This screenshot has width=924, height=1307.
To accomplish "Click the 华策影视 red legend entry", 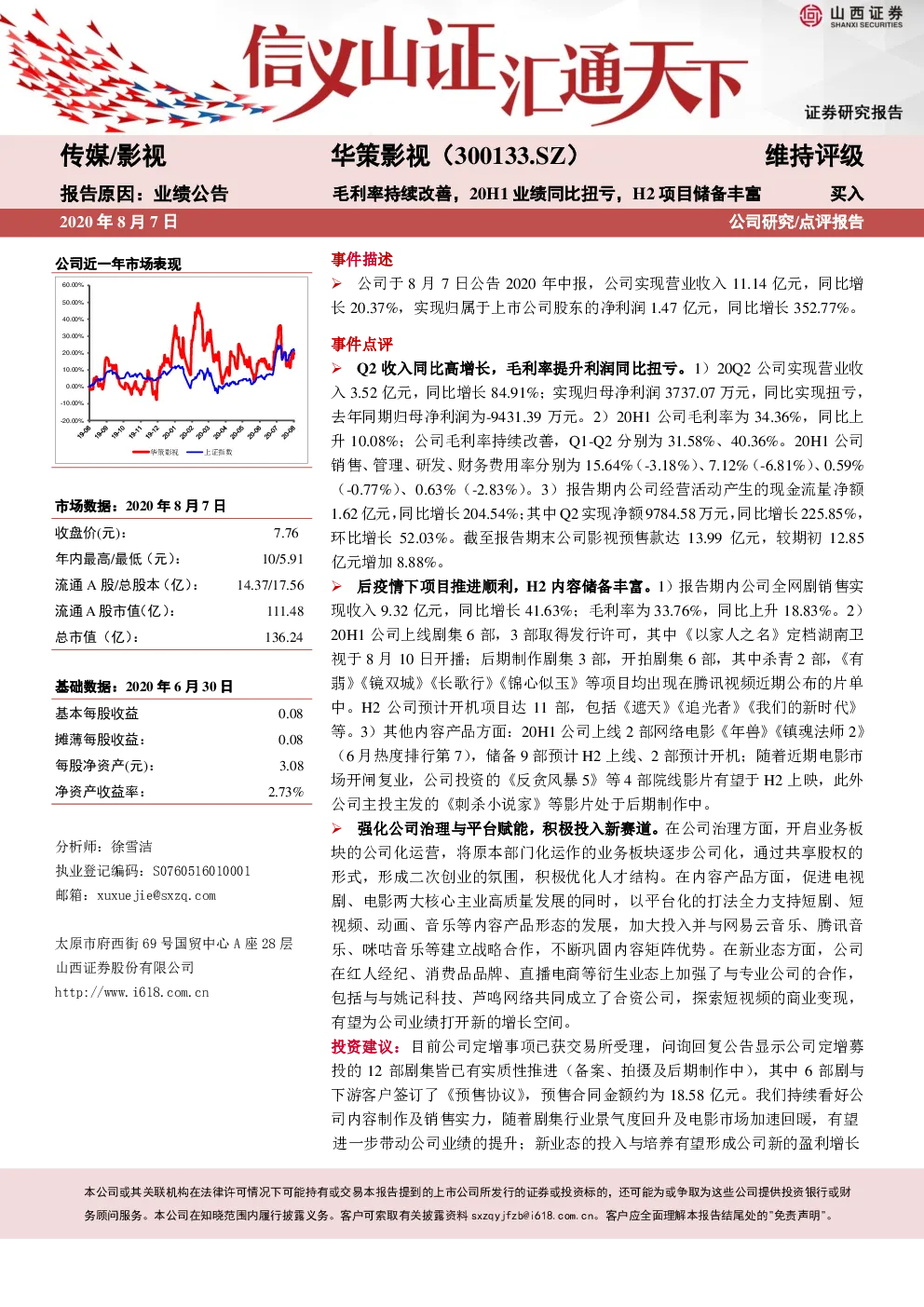I will click(156, 452).
